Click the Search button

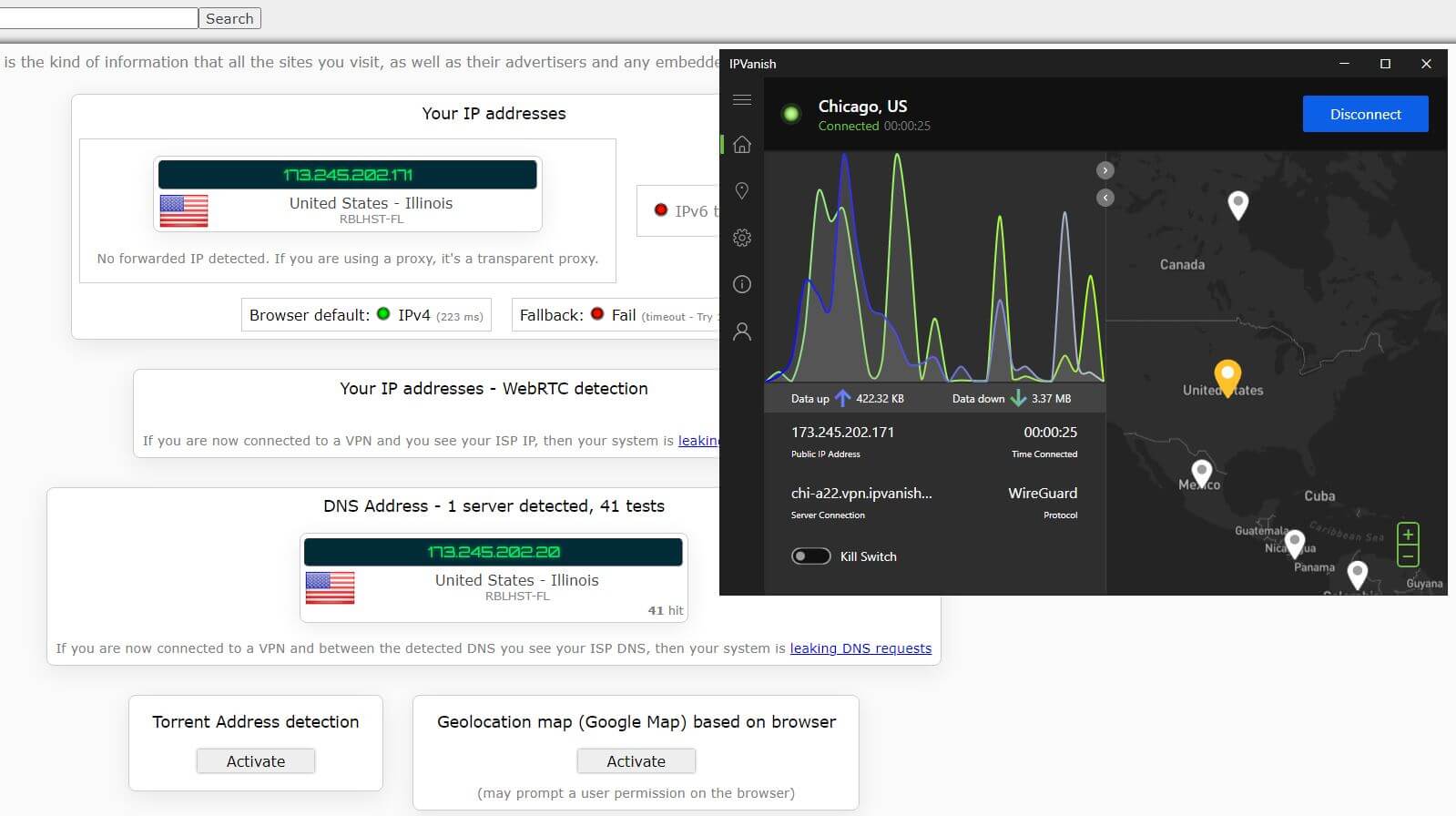[229, 18]
